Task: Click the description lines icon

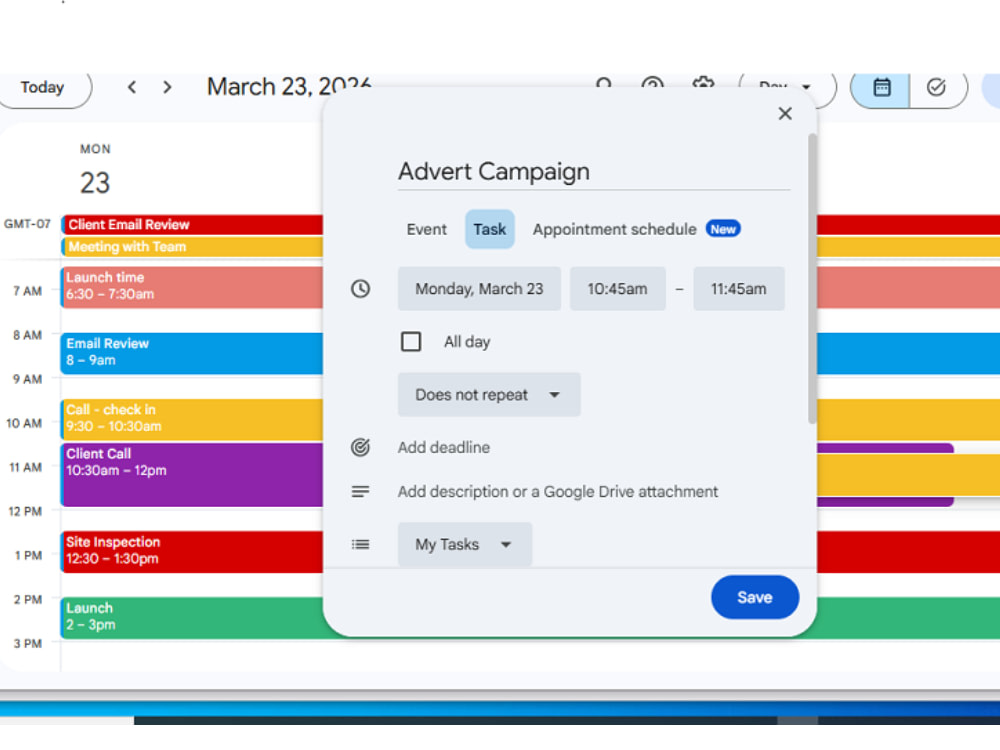Action: (x=360, y=492)
